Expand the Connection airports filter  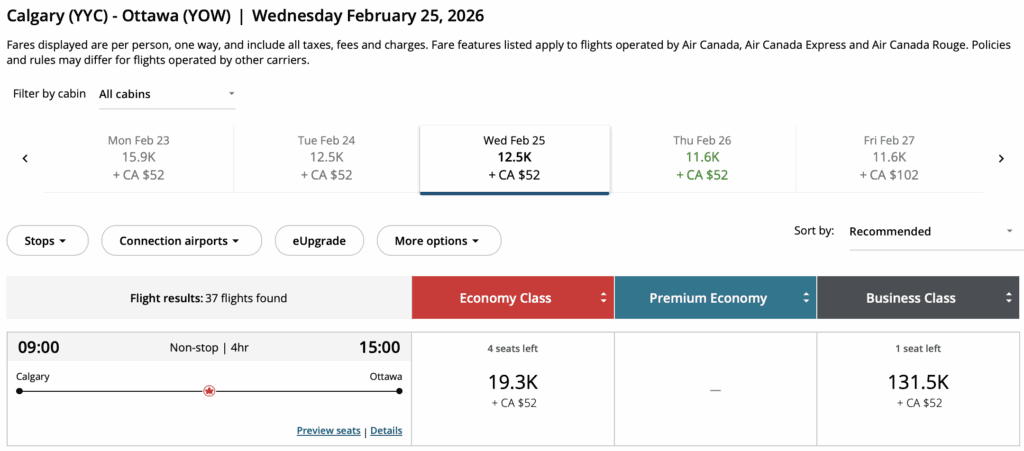click(181, 241)
